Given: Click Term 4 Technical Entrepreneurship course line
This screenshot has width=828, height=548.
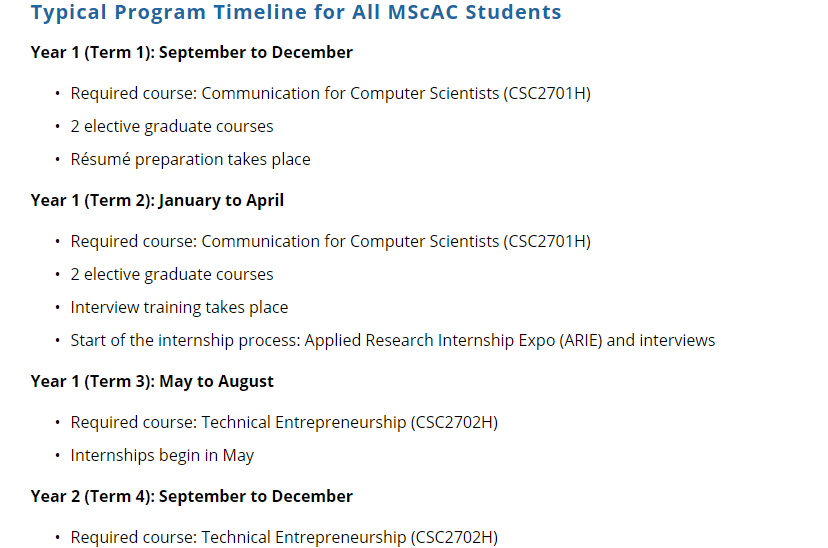Looking at the screenshot, I should coord(284,537).
